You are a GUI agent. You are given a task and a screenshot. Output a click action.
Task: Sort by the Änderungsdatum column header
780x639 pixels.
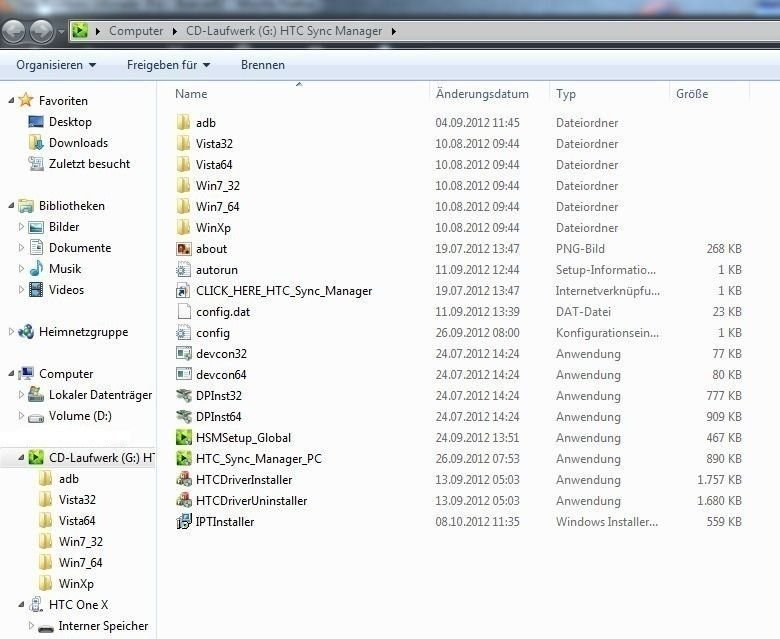tap(482, 94)
